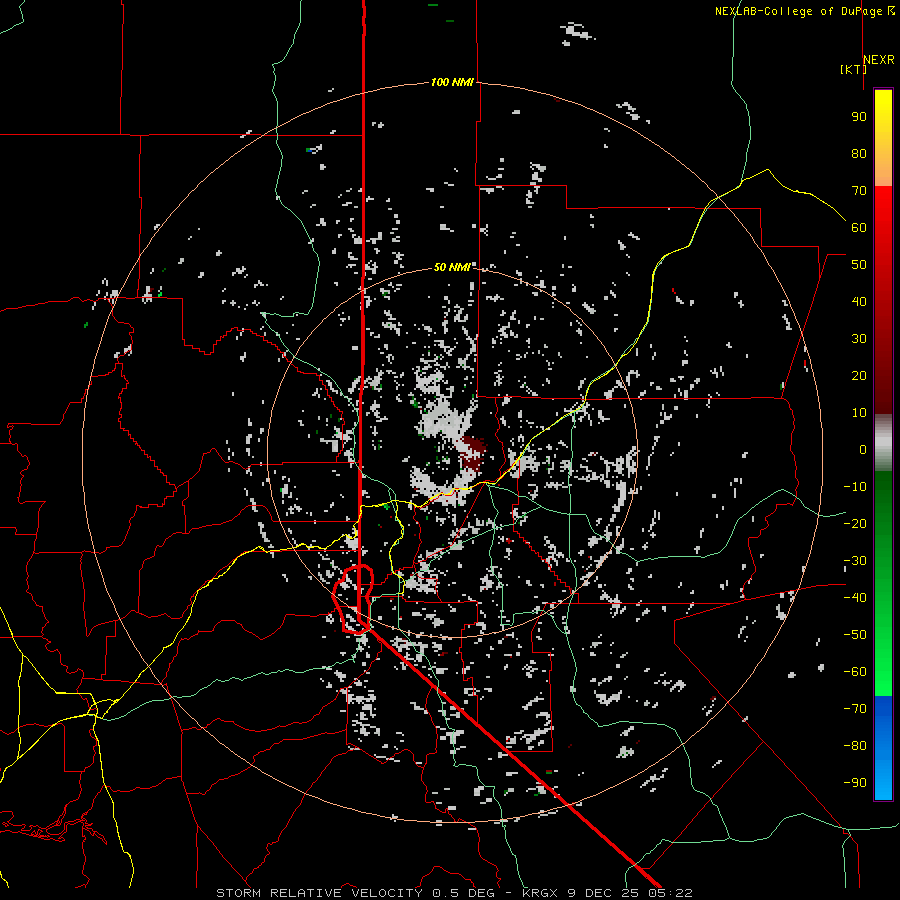Click the -20 value on velocity scale

(855, 523)
